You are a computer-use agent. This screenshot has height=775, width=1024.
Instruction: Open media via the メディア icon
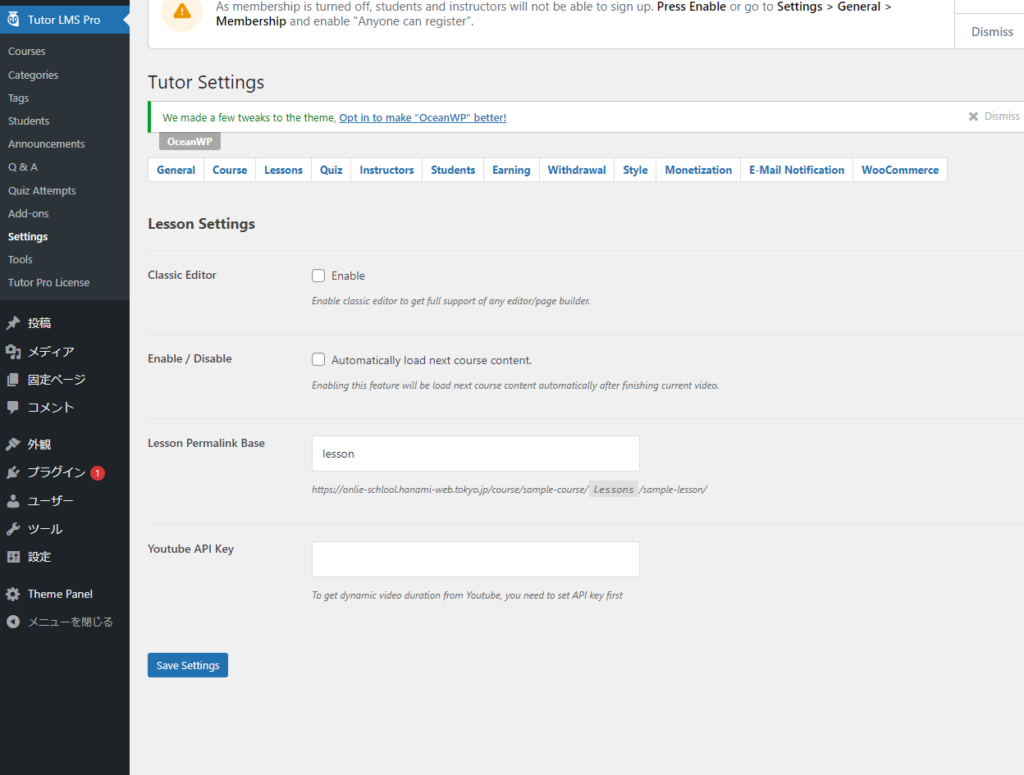coord(13,351)
